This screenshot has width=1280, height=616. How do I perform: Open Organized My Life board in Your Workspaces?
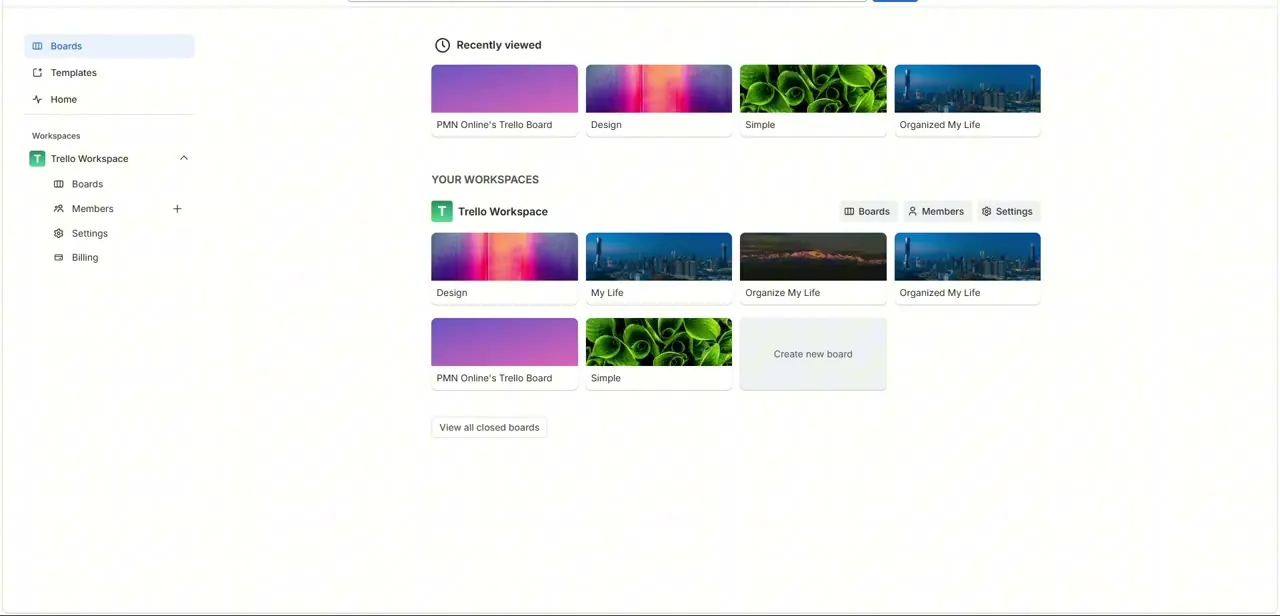(968, 268)
